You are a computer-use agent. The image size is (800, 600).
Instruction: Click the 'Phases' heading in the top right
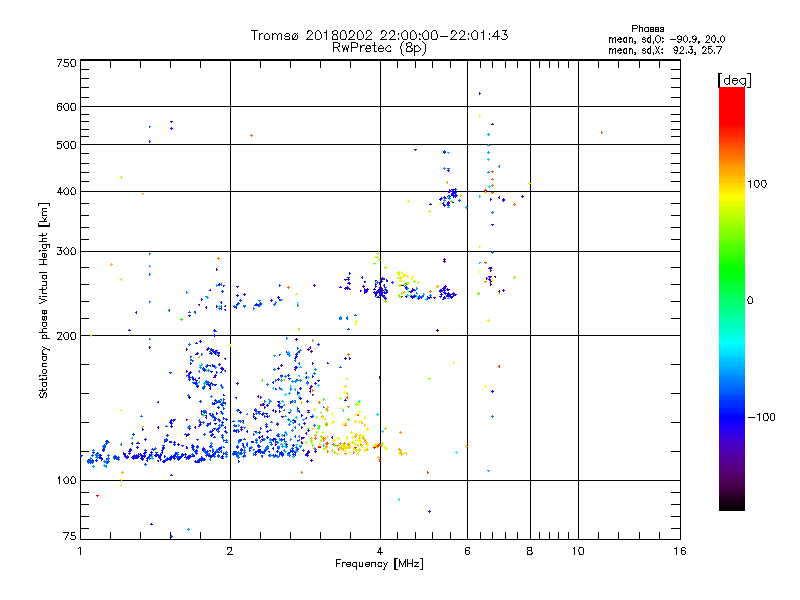click(647, 29)
